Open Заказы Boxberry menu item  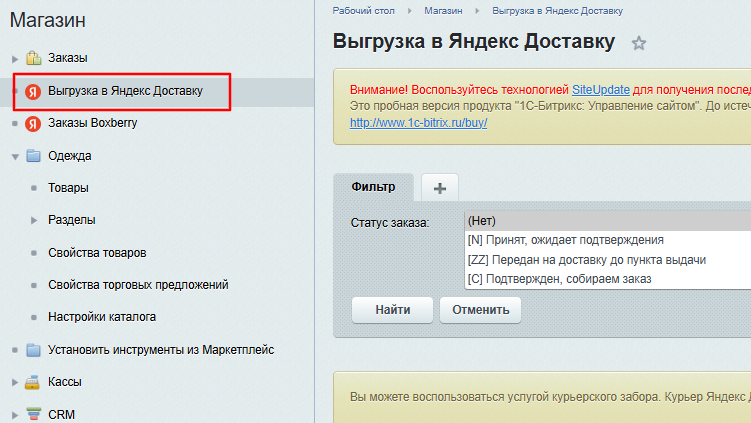click(x=92, y=123)
